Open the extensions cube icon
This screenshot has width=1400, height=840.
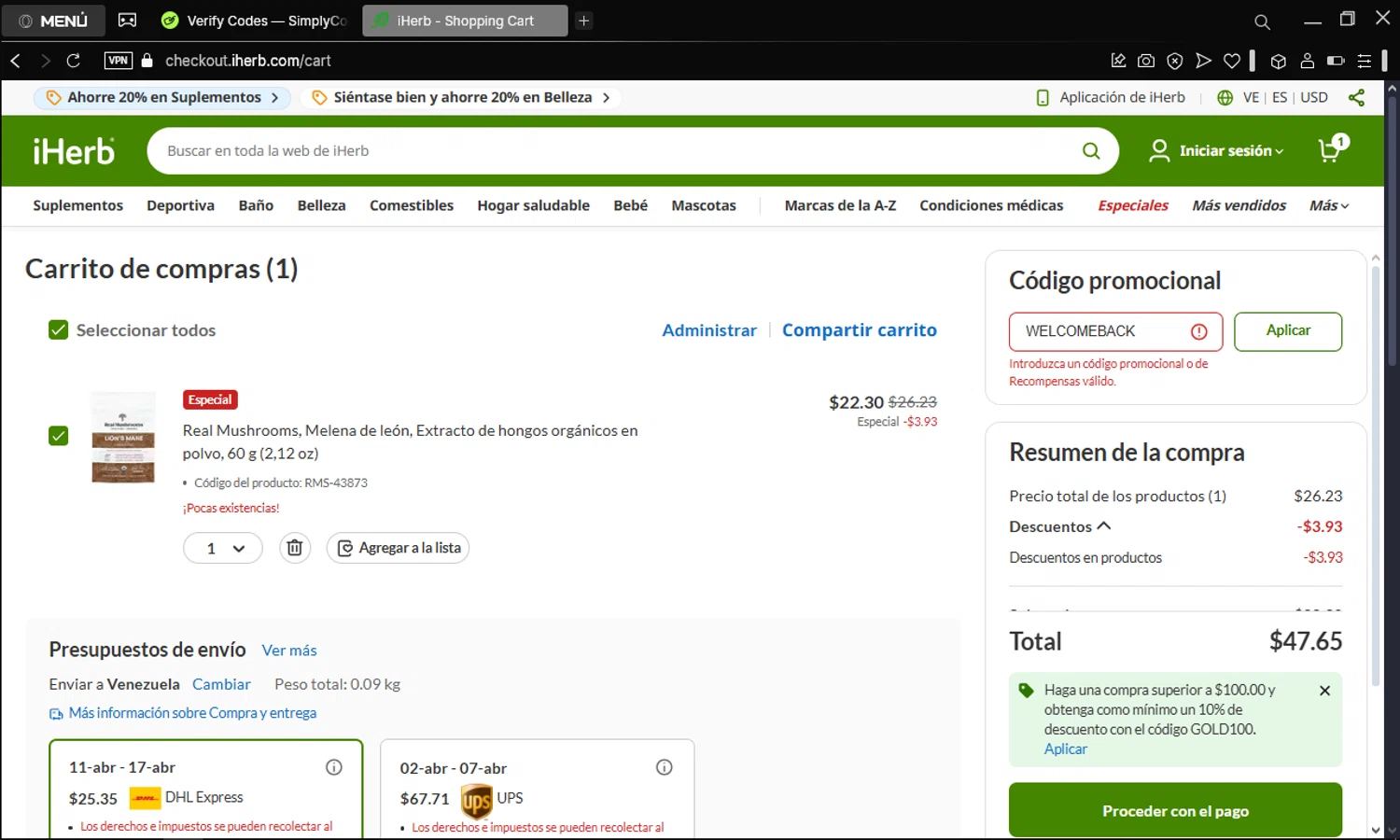click(x=1279, y=61)
